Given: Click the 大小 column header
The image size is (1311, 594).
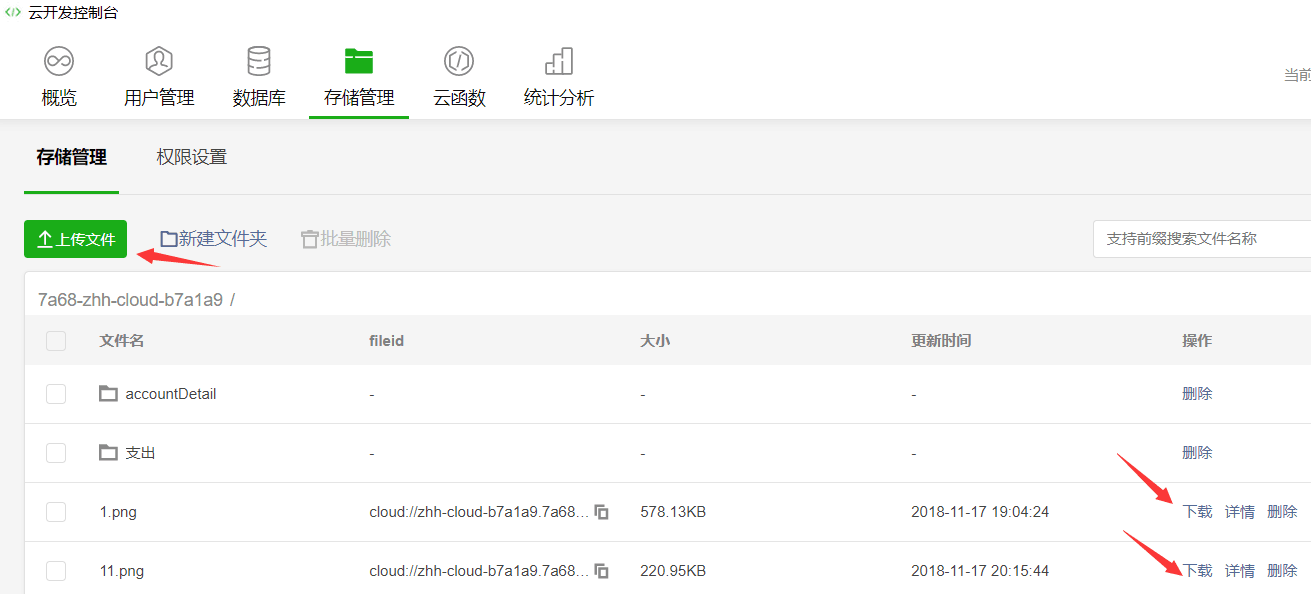Looking at the screenshot, I should tap(655, 341).
